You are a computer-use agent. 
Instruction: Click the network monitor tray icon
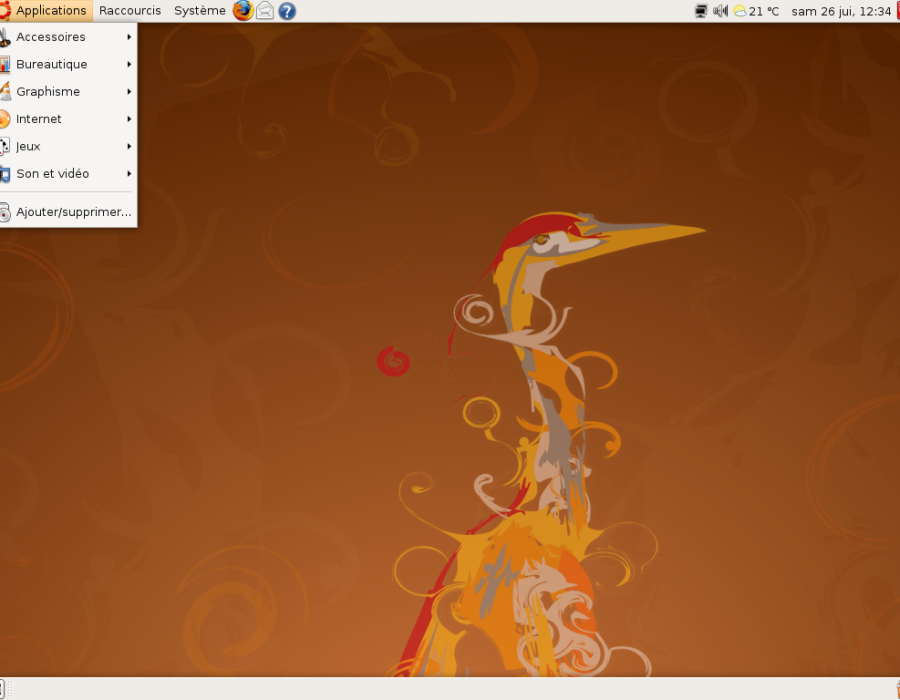pos(701,11)
